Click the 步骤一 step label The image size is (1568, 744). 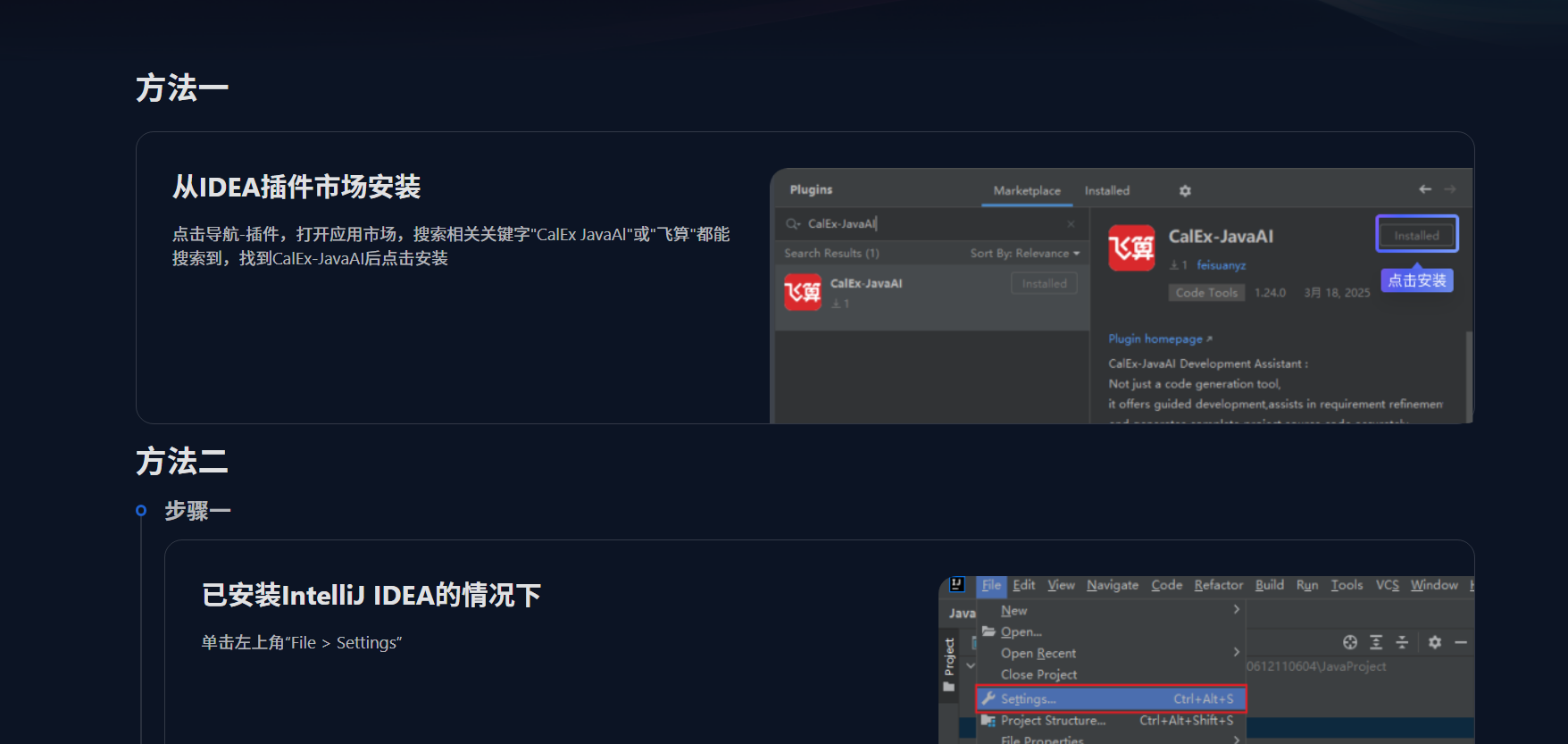pos(198,511)
